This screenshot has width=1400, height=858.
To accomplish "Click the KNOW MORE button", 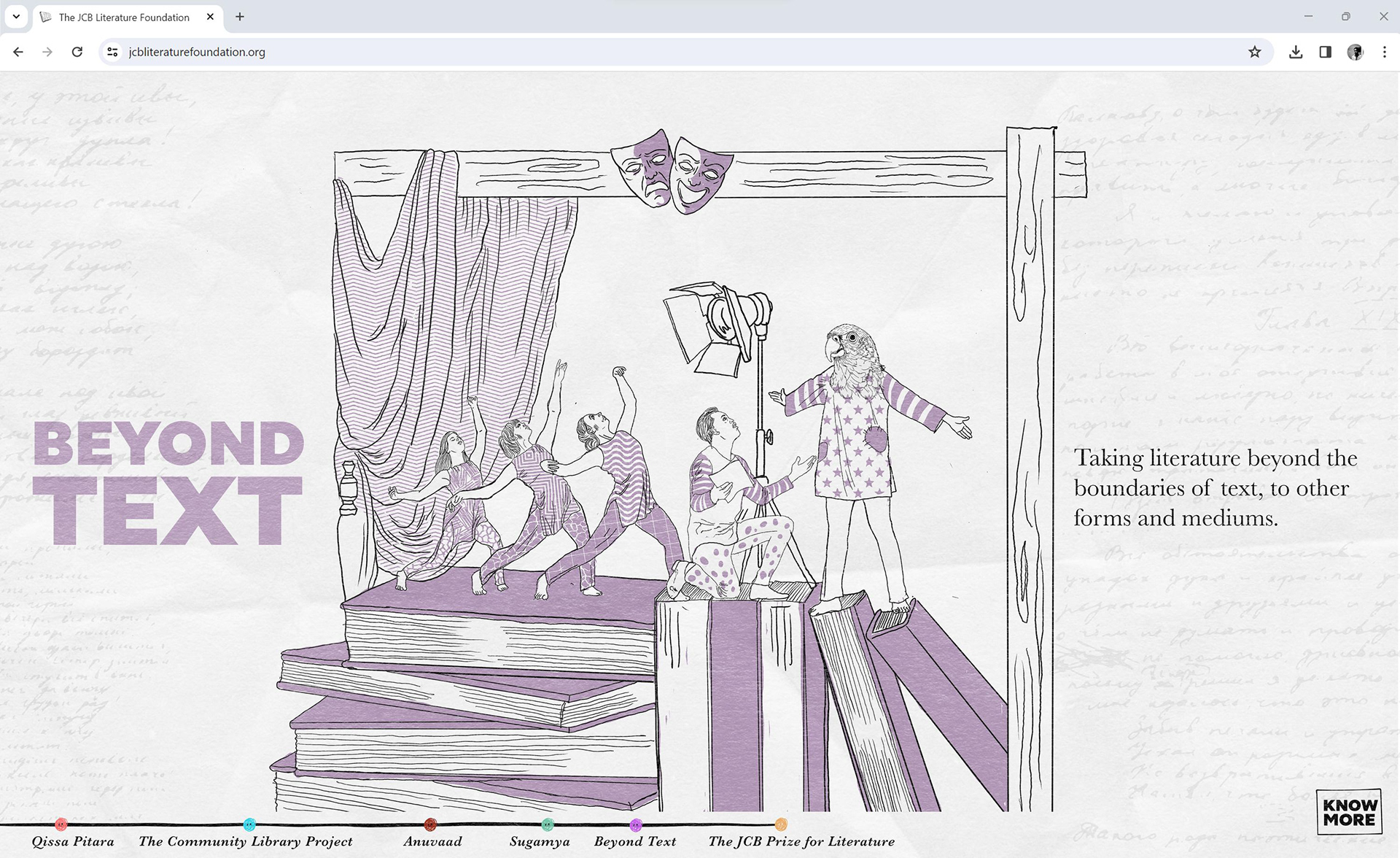I will (x=1350, y=812).
